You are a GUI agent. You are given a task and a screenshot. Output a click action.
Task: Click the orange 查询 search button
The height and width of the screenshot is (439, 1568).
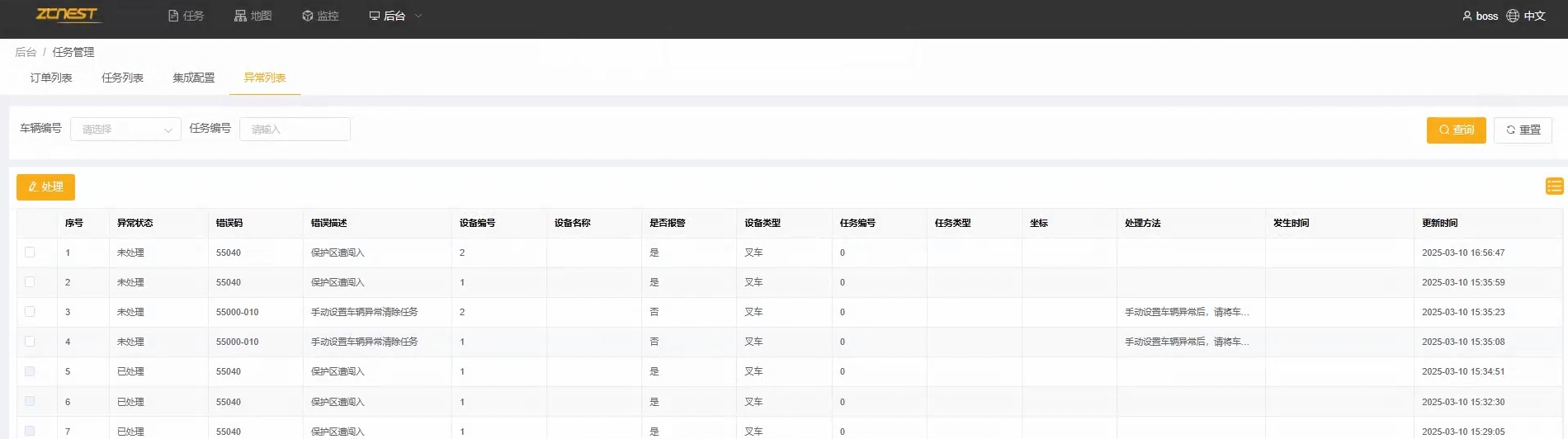tap(1456, 130)
